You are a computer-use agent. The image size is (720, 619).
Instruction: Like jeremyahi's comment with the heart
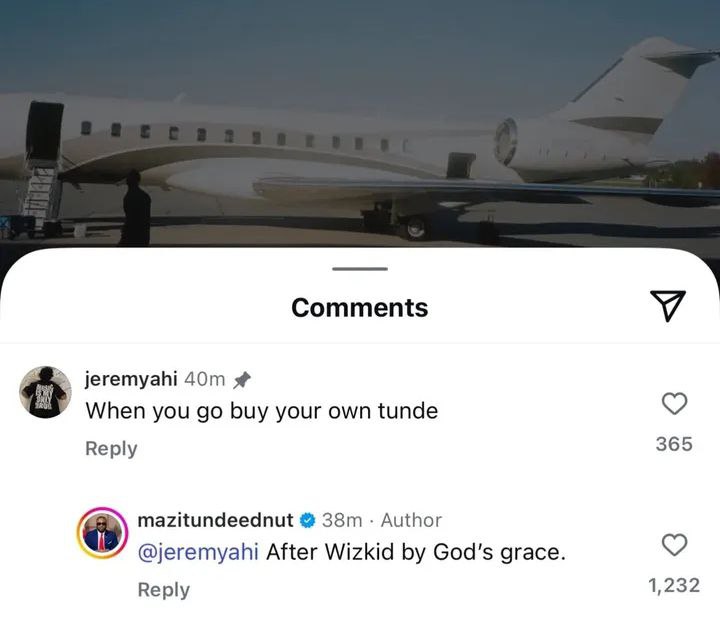675,403
